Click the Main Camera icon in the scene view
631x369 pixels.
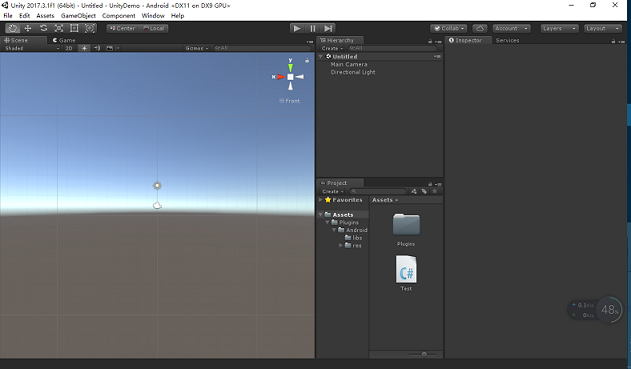157,206
